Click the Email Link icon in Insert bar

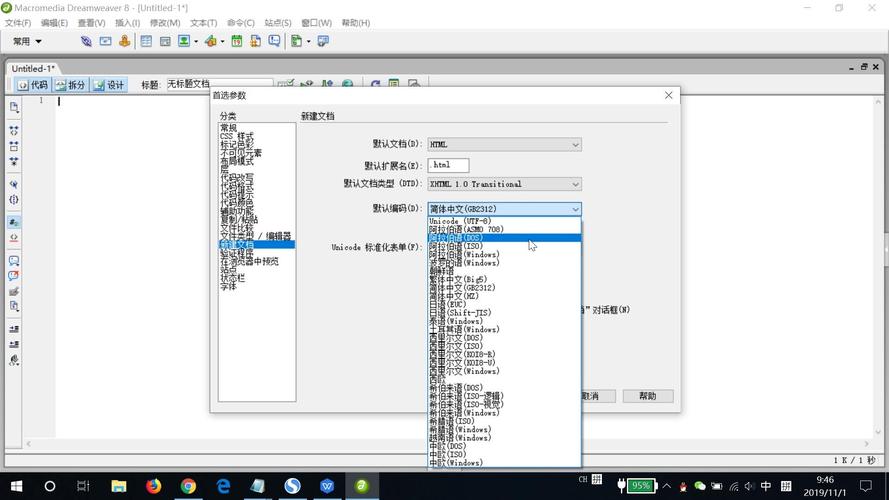pos(105,41)
